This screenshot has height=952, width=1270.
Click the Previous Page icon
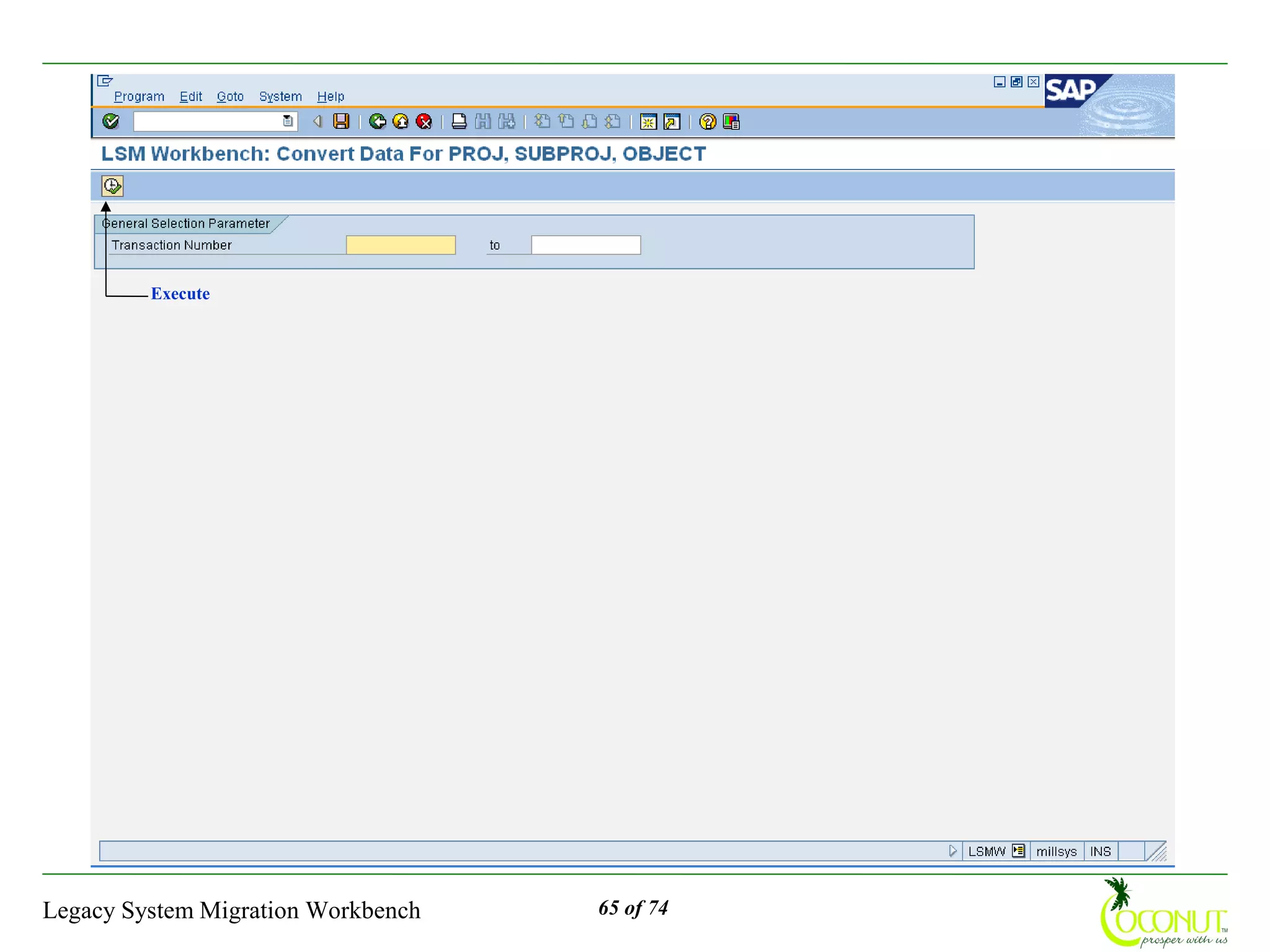(x=566, y=121)
